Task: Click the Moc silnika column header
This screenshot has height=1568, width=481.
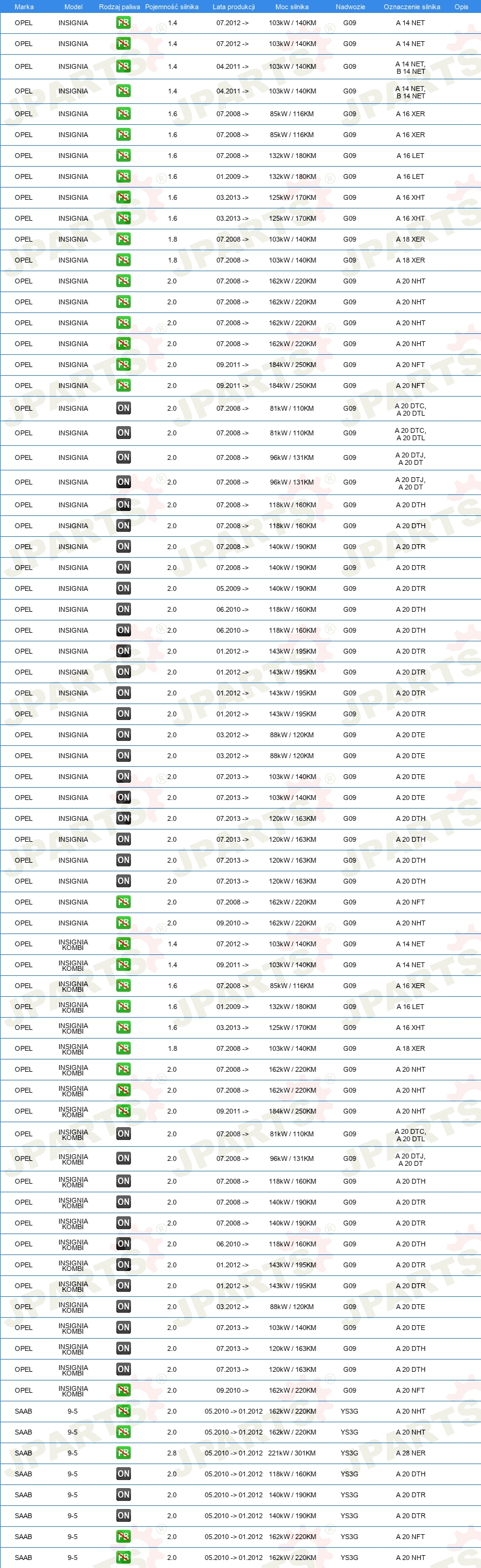Action: 292,7
